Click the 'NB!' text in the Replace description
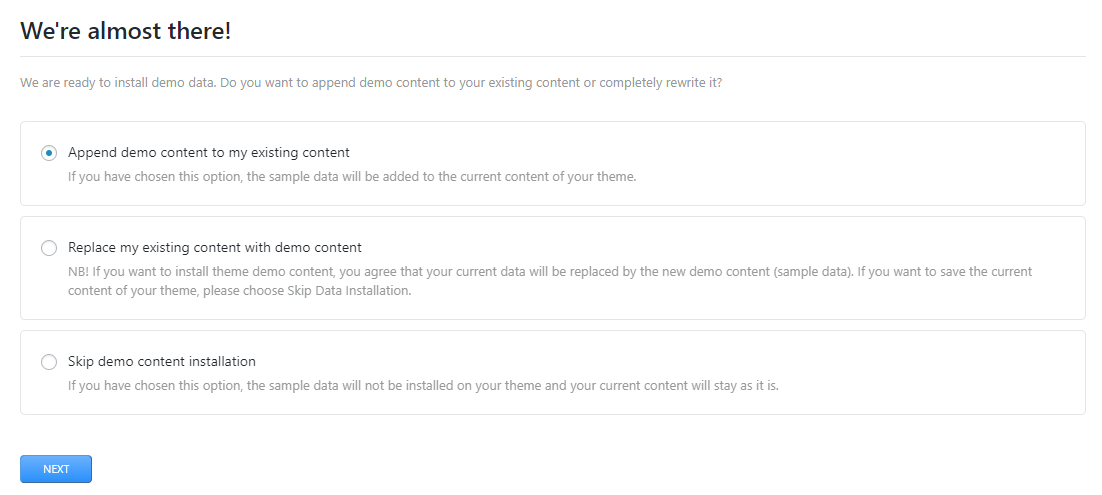The width and height of the screenshot is (1102, 495). pos(78,271)
